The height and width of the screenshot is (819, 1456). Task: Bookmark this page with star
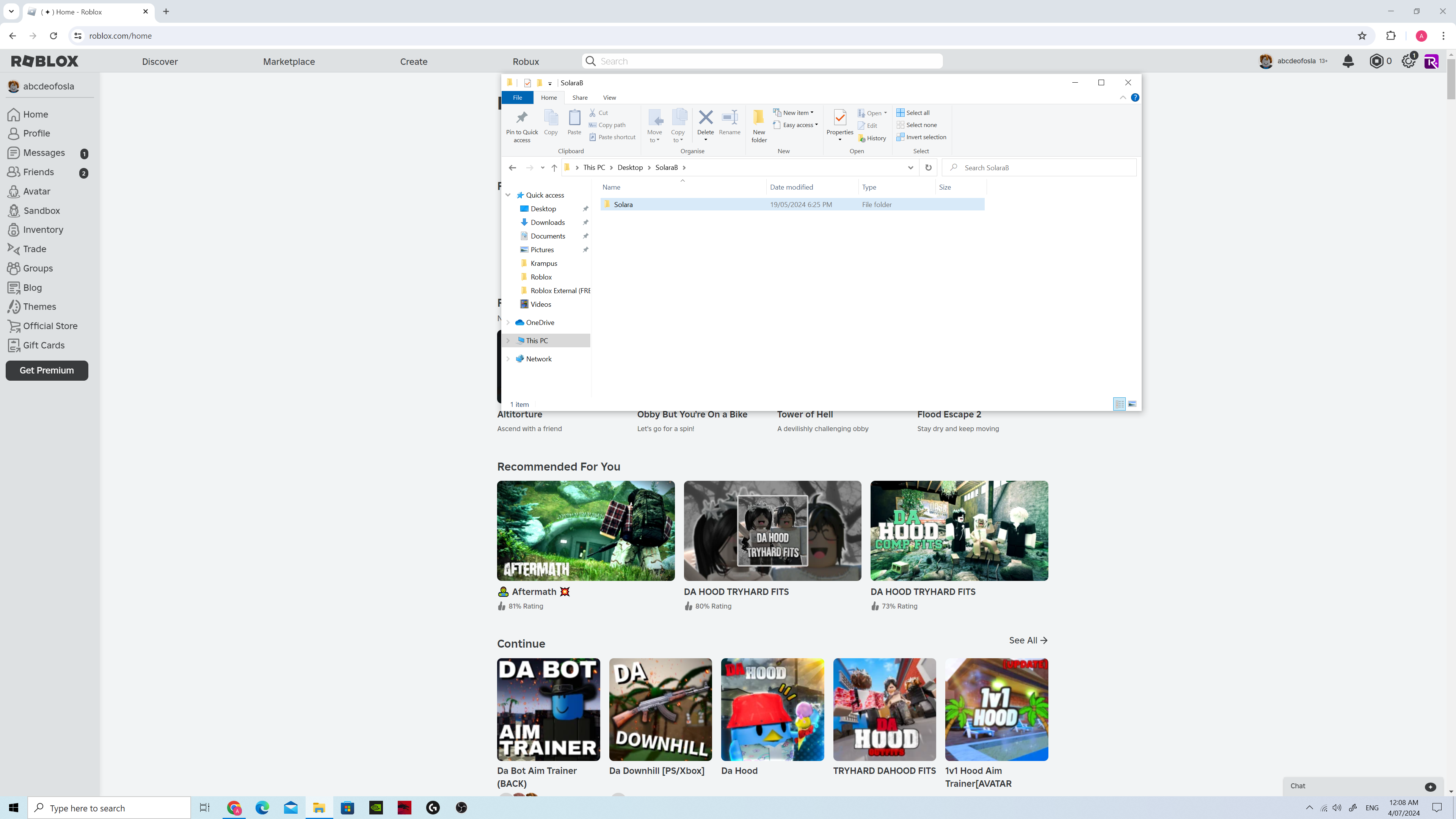pos(1362,36)
